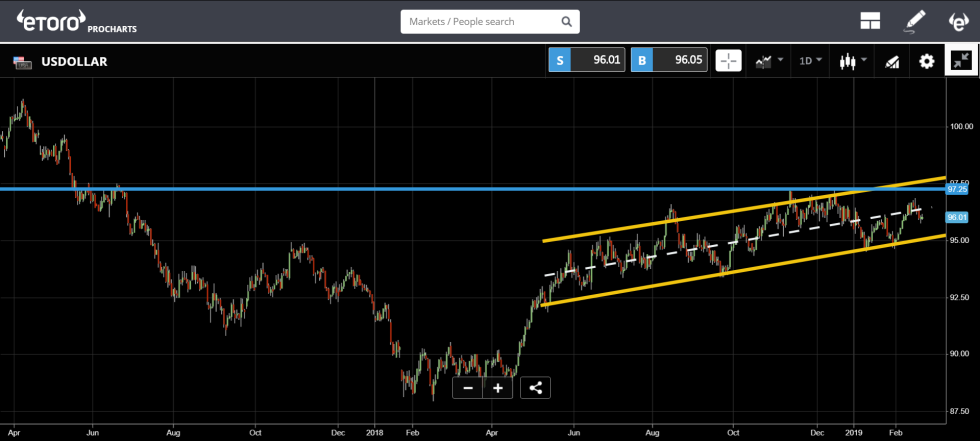Zoom in the chart with plus button
Image resolution: width=980 pixels, height=441 pixels.
coord(497,388)
